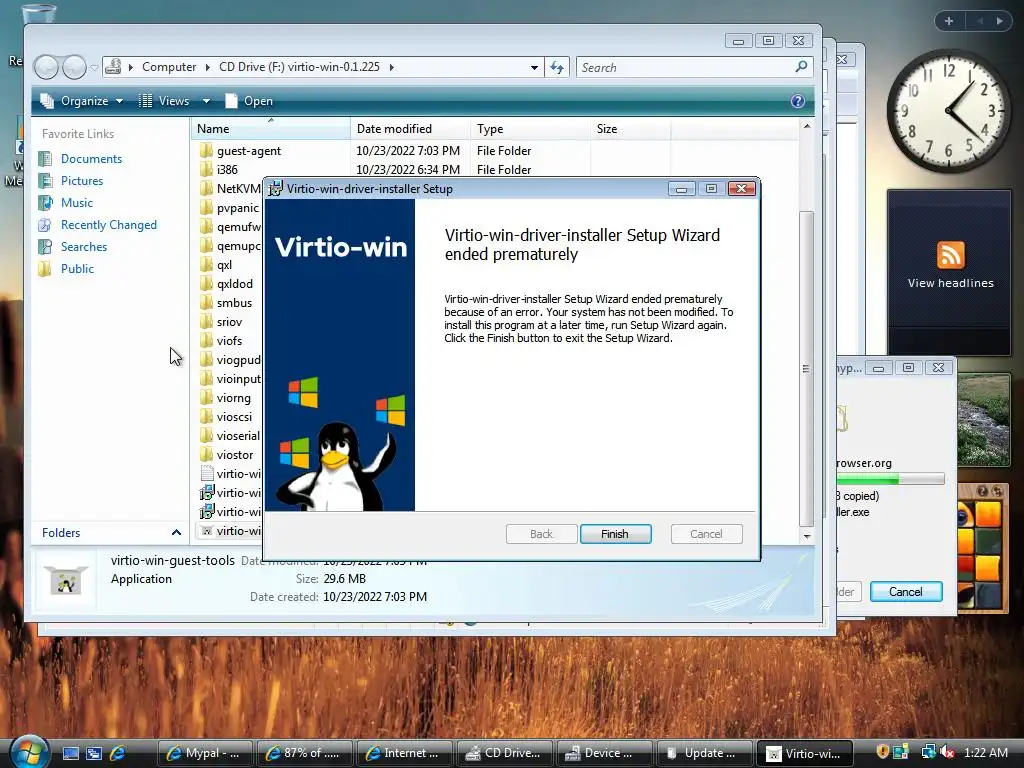Screen dimensions: 1024x768
Task: Select the qxldod folder
Action: click(x=234, y=283)
